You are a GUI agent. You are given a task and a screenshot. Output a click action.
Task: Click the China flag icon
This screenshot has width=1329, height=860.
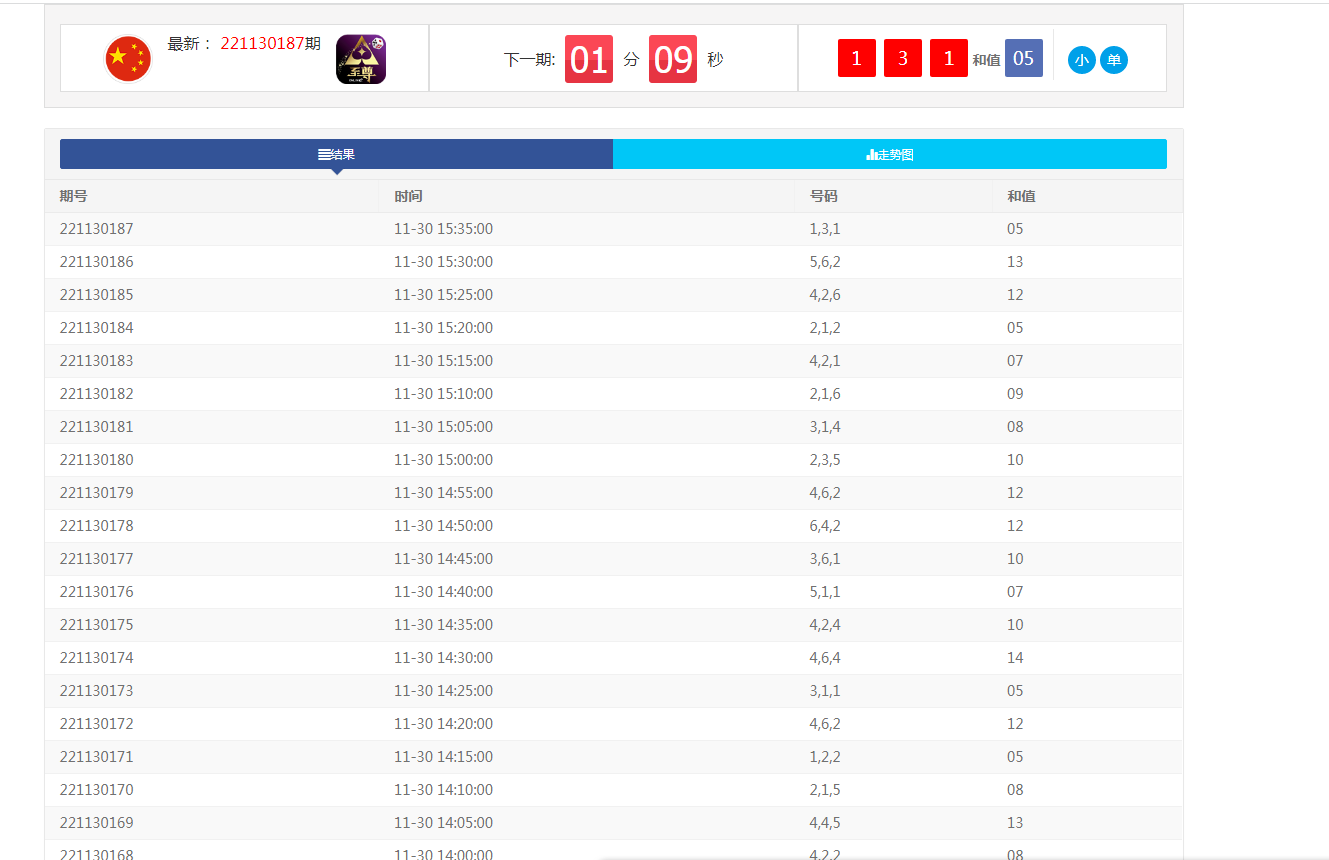pyautogui.click(x=128, y=59)
